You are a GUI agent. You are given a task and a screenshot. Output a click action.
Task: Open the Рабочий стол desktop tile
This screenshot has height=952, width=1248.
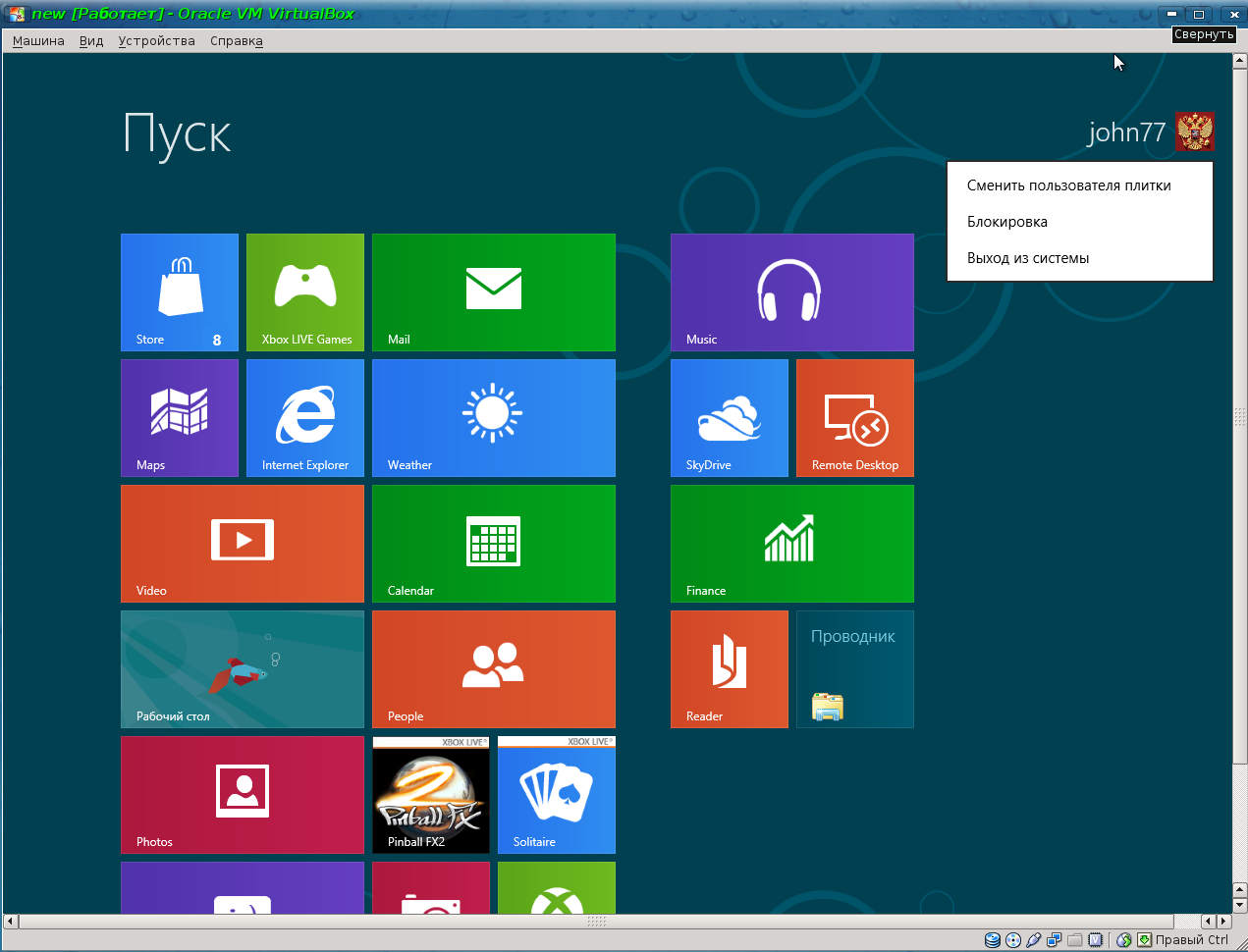click(x=243, y=669)
